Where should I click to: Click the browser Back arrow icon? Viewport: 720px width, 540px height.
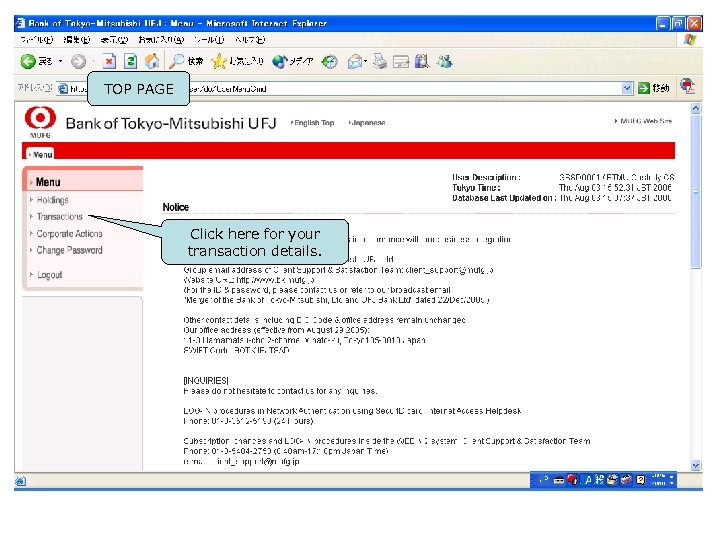28,61
